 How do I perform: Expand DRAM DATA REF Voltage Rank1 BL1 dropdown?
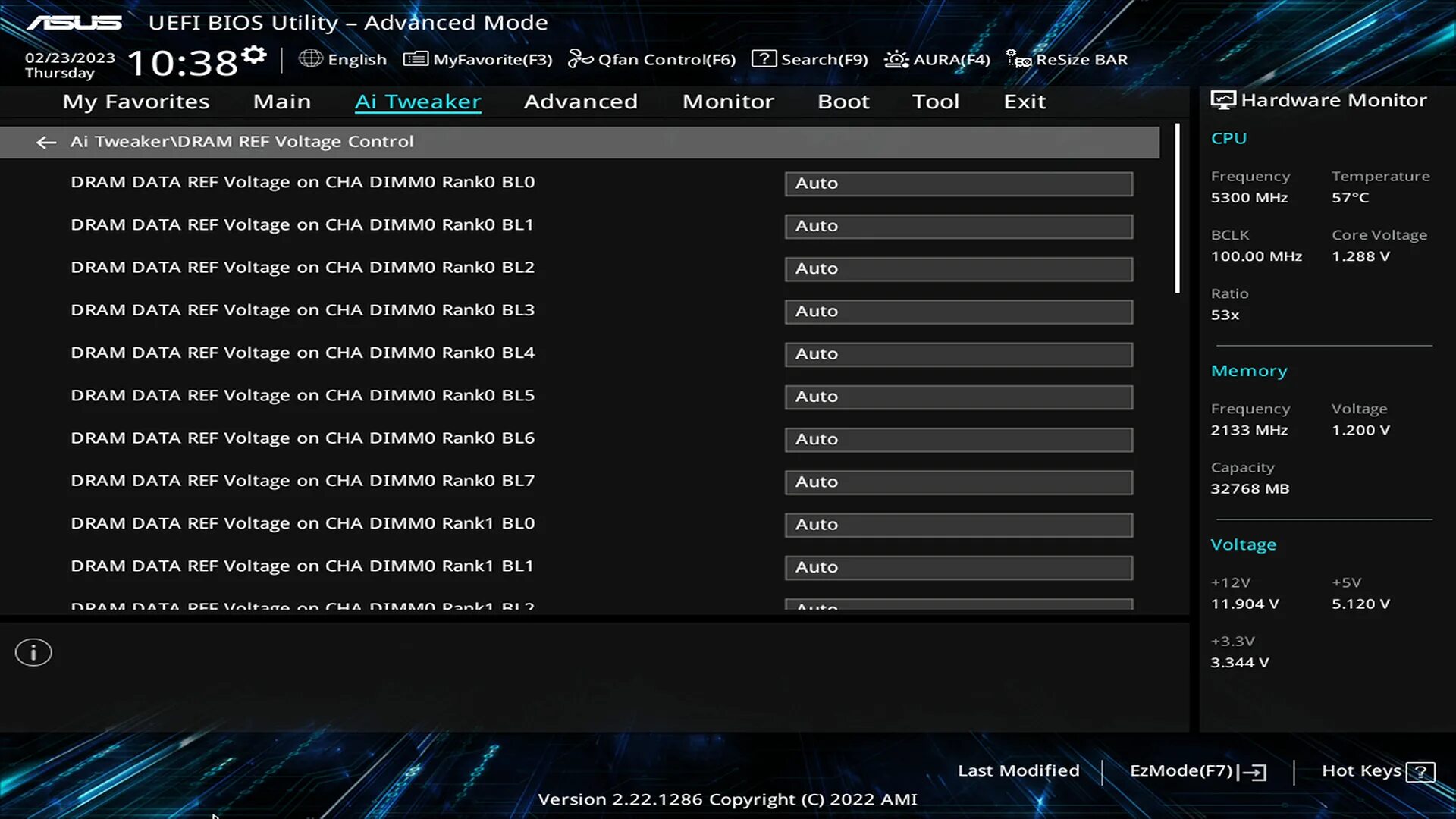coord(958,566)
